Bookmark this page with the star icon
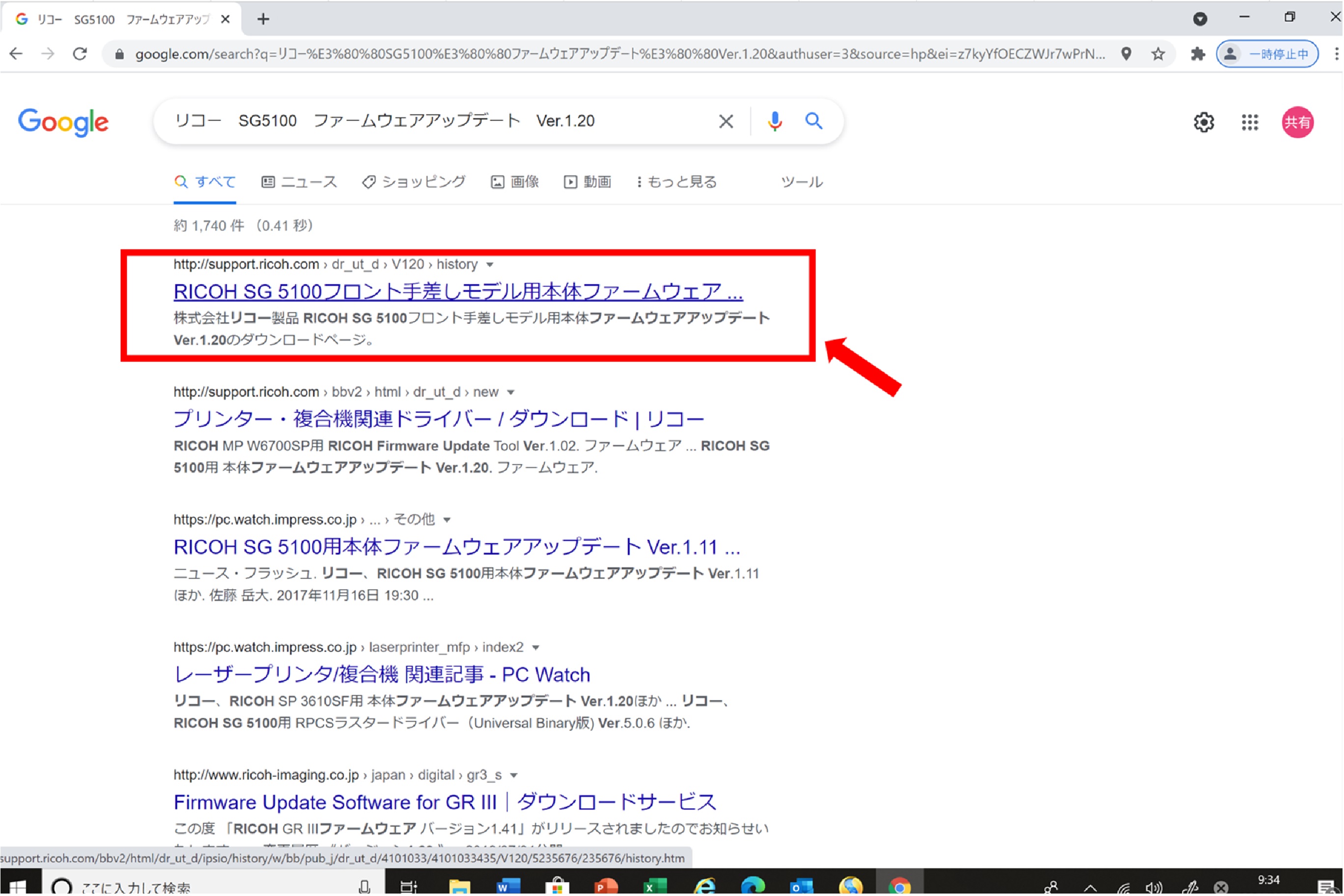 click(1158, 55)
